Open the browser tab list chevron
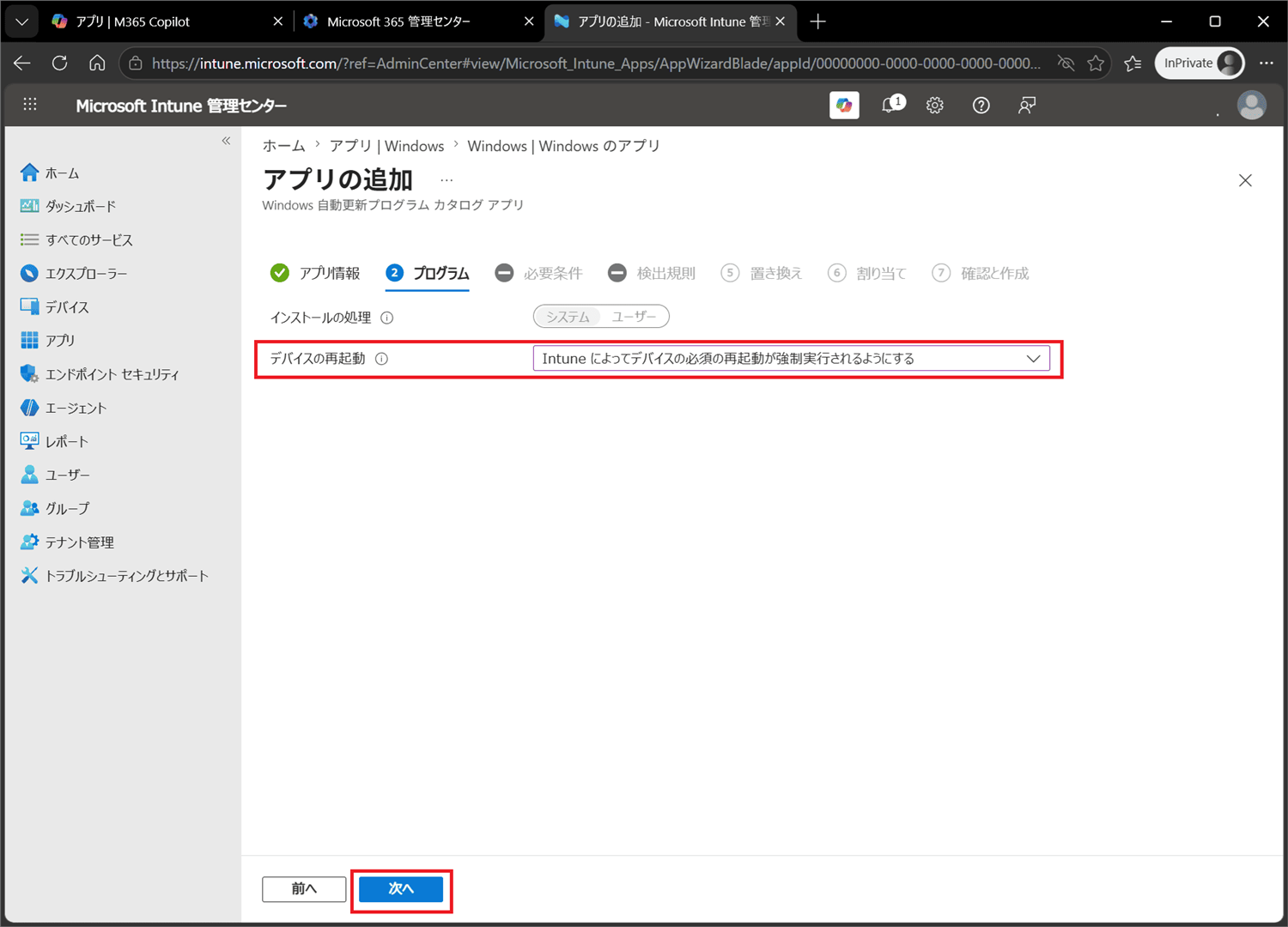 click(x=21, y=21)
